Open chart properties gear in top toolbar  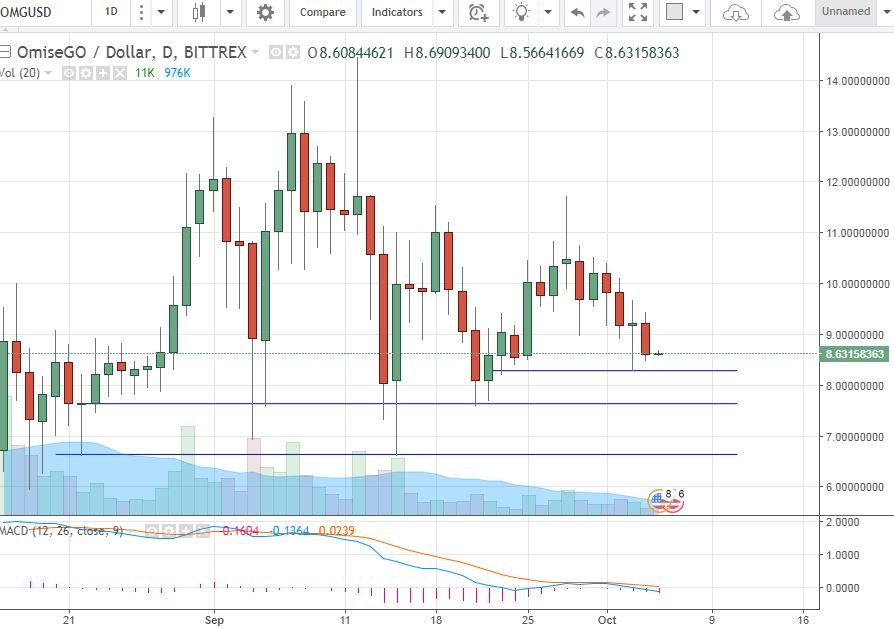point(265,12)
